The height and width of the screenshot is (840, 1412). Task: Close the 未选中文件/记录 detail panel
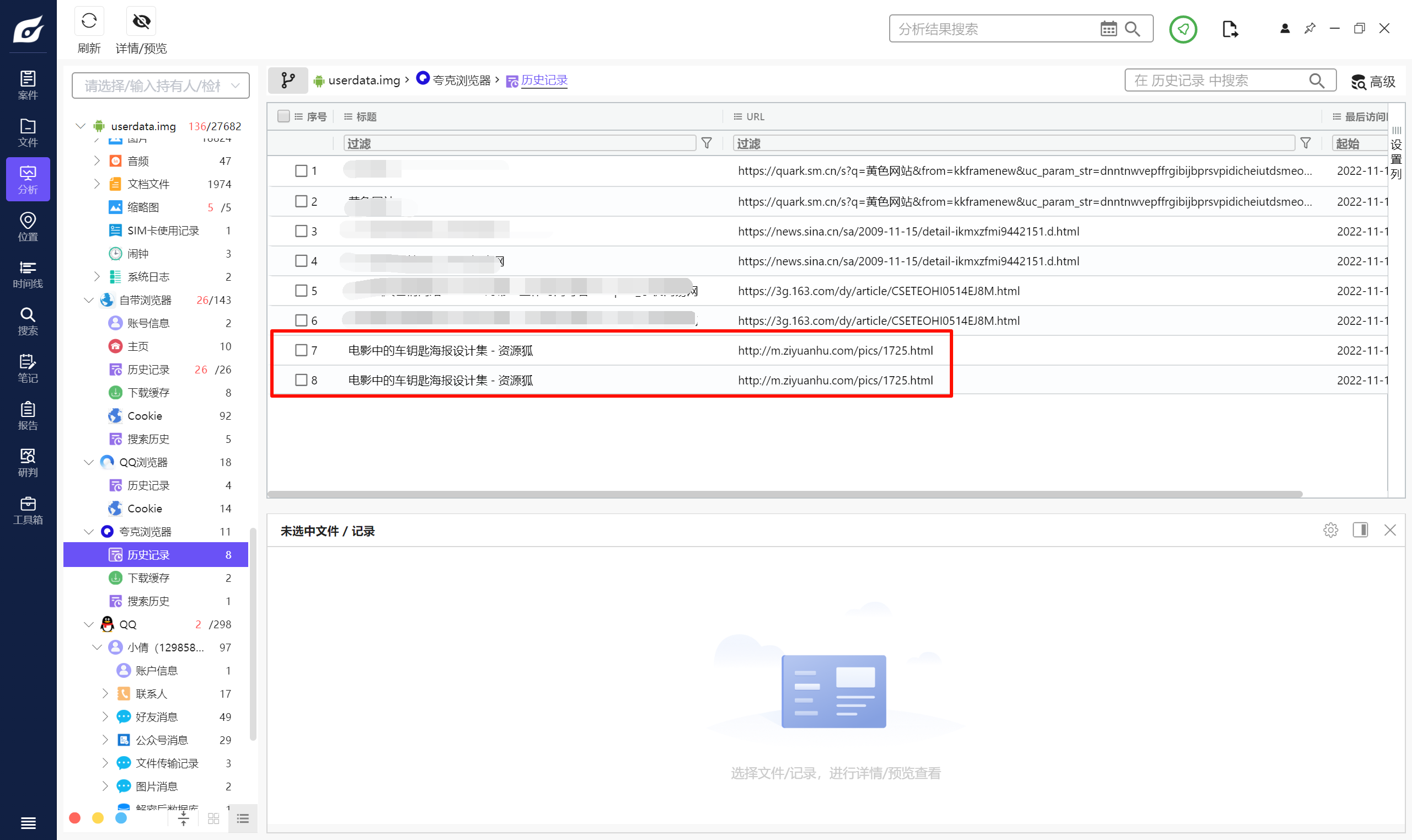[1390, 531]
